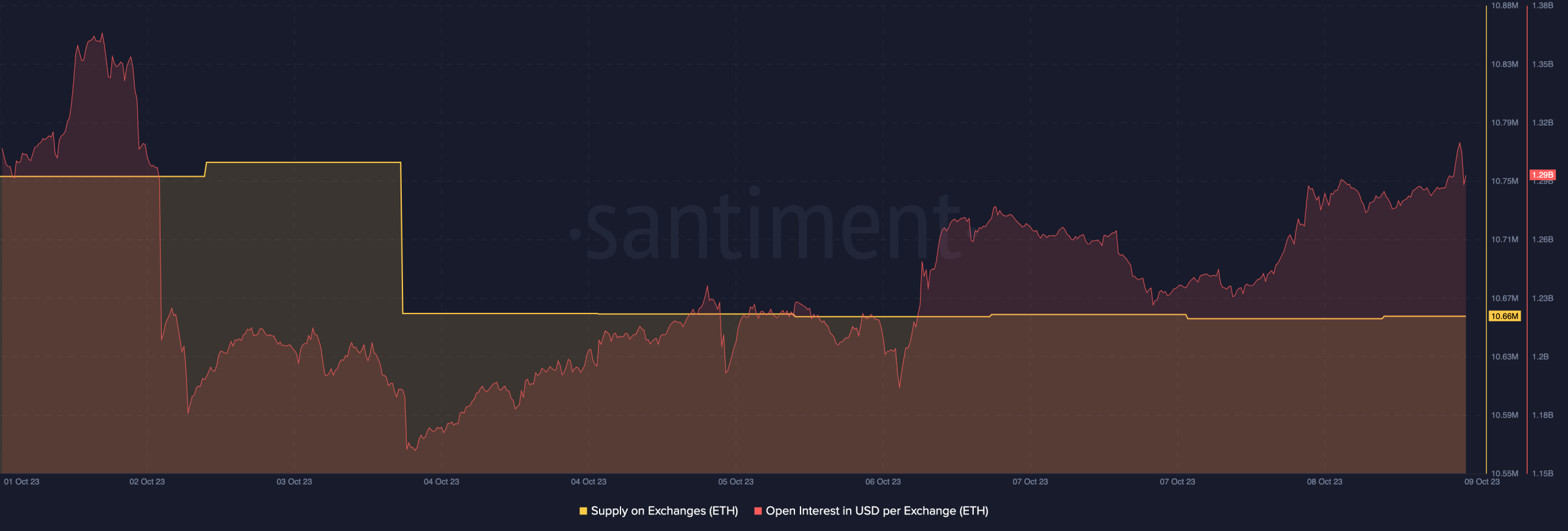Viewport: 1568px width, 531px height.
Task: Click the 10.79M axis value
Action: (x=1504, y=122)
